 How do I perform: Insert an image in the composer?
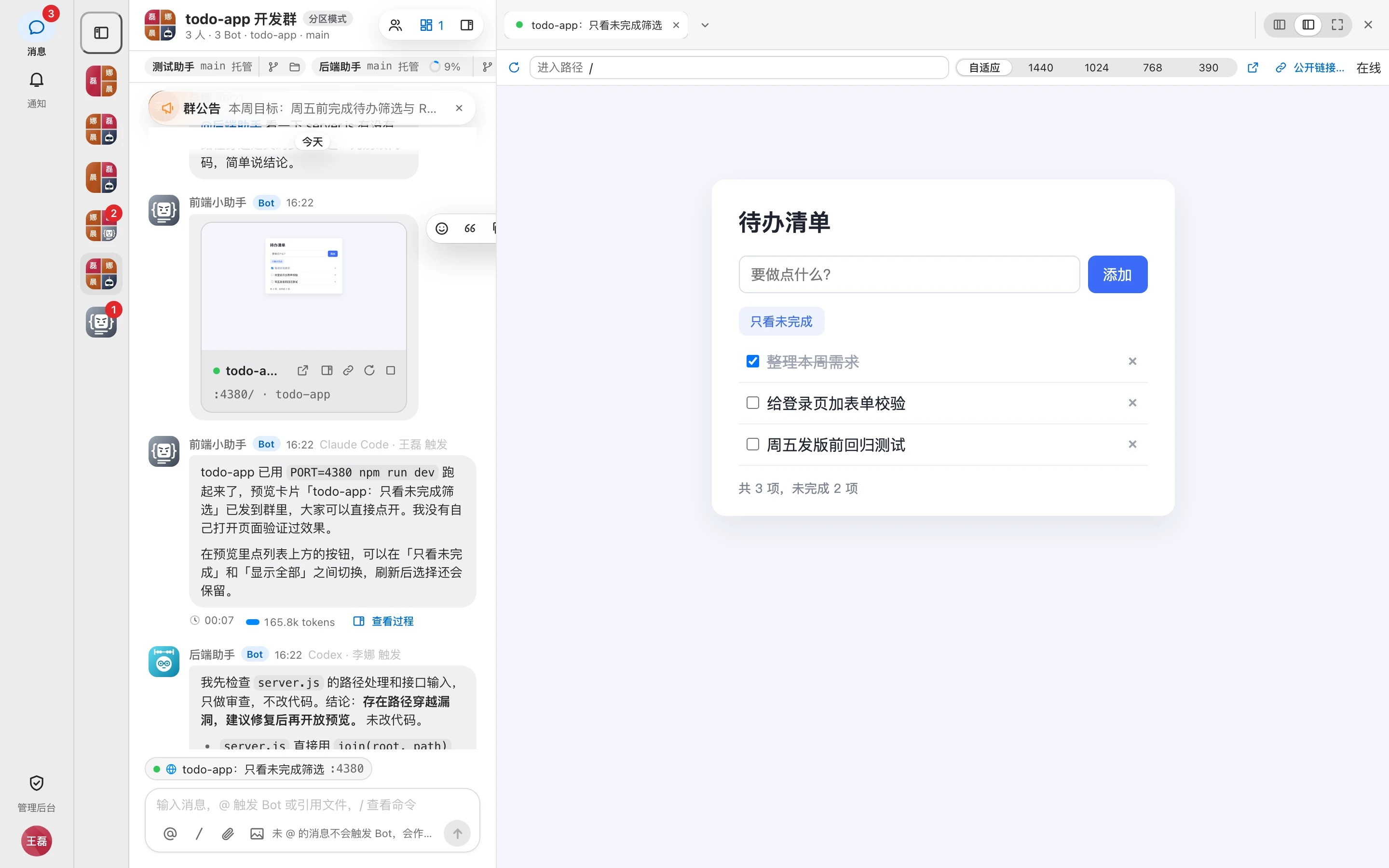[x=257, y=834]
